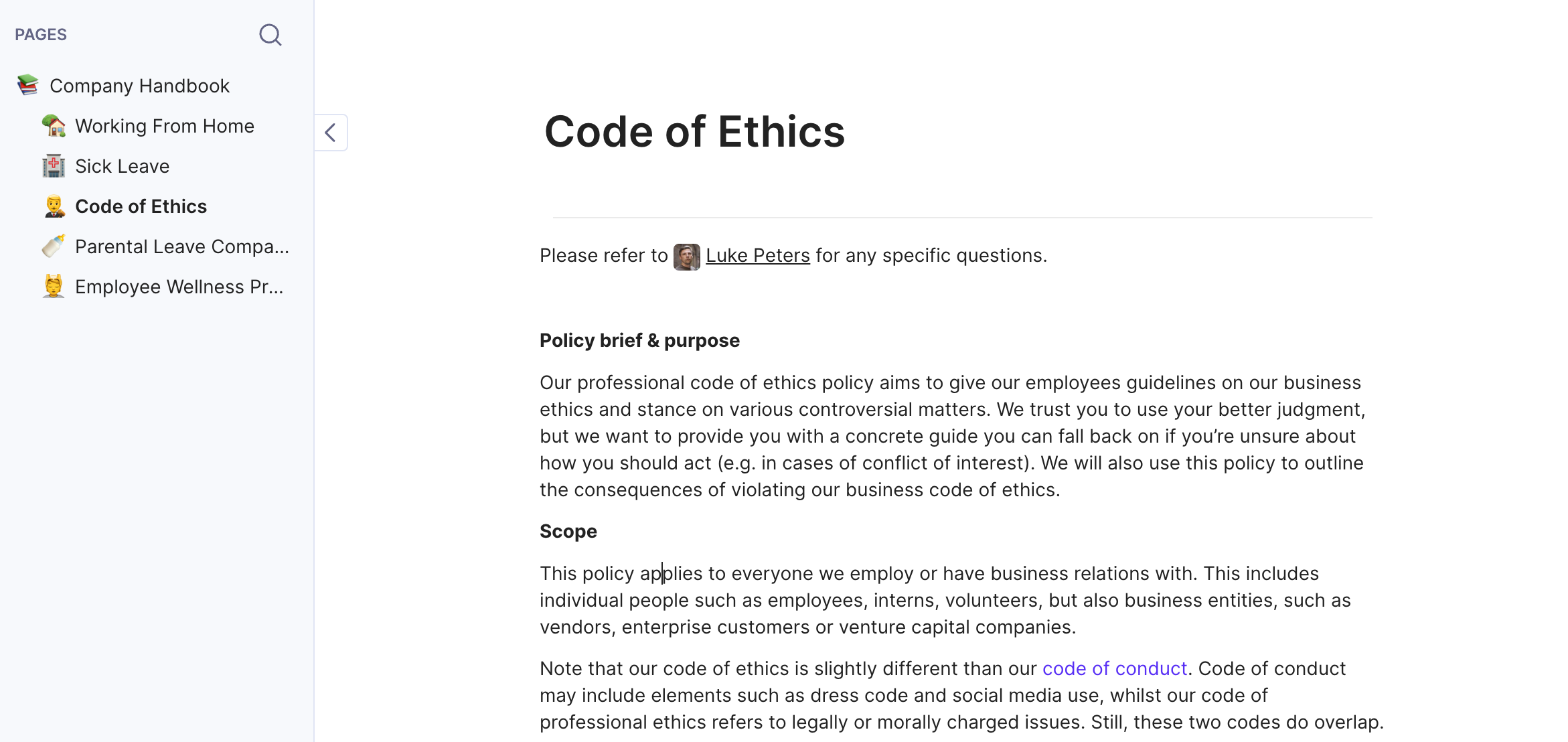Follow the code of conduct link
Viewport: 1568px width, 742px height.
(x=1115, y=668)
